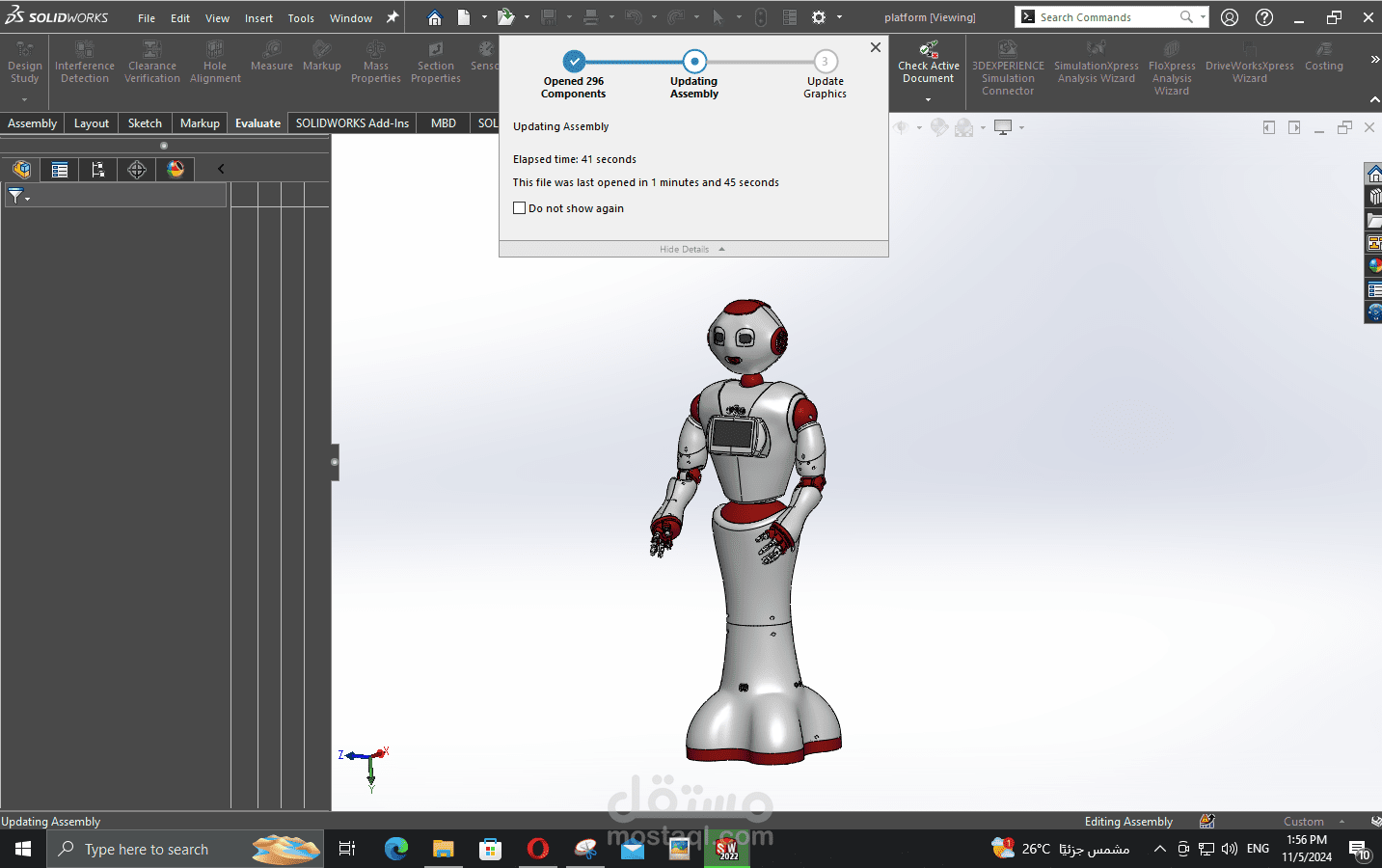This screenshot has height=868, width=1382.
Task: Open the Tools menu
Action: (301, 18)
